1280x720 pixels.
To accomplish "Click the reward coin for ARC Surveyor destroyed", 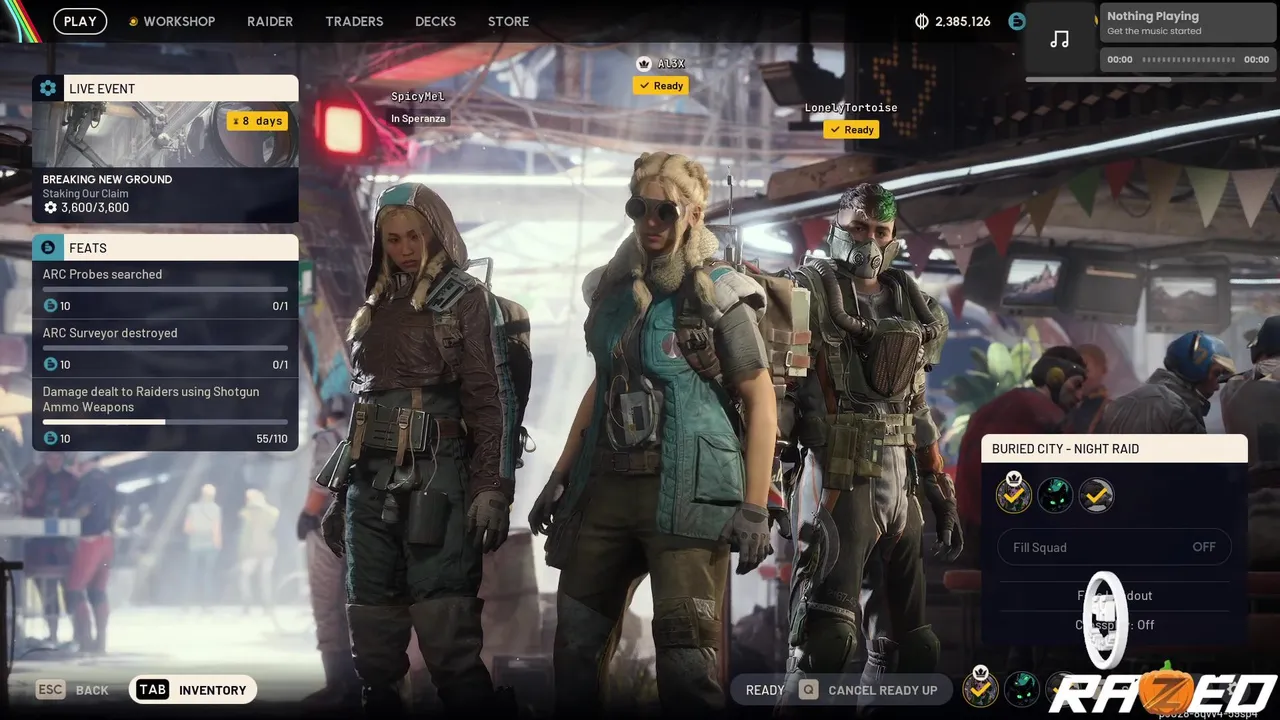I will pyautogui.click(x=50, y=365).
